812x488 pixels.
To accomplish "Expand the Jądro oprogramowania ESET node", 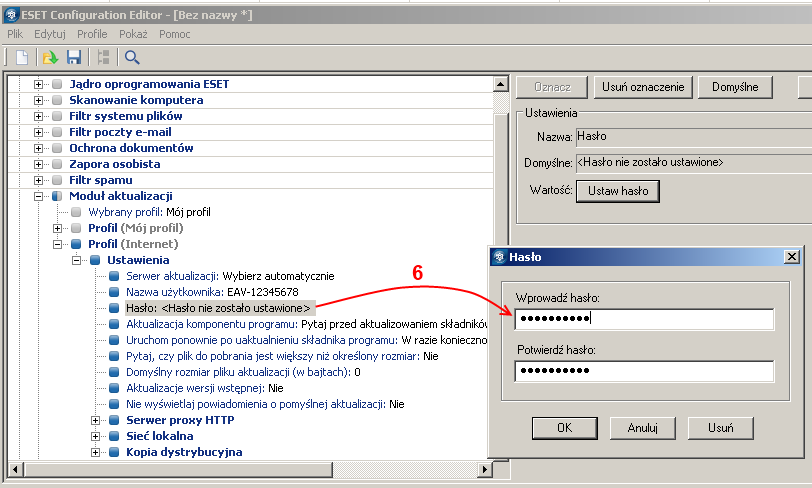I will click(40, 84).
